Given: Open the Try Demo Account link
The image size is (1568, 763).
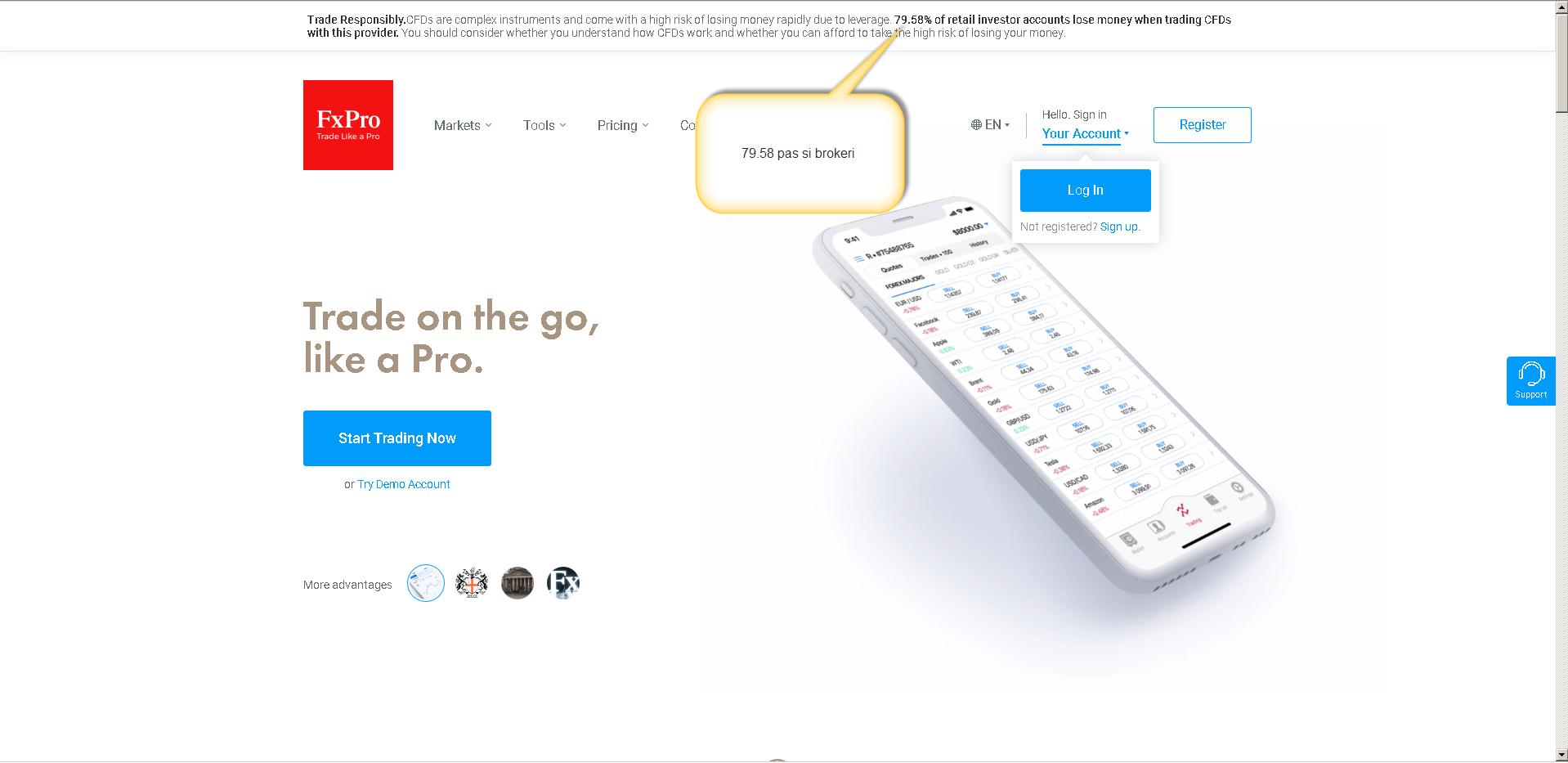Looking at the screenshot, I should [404, 485].
